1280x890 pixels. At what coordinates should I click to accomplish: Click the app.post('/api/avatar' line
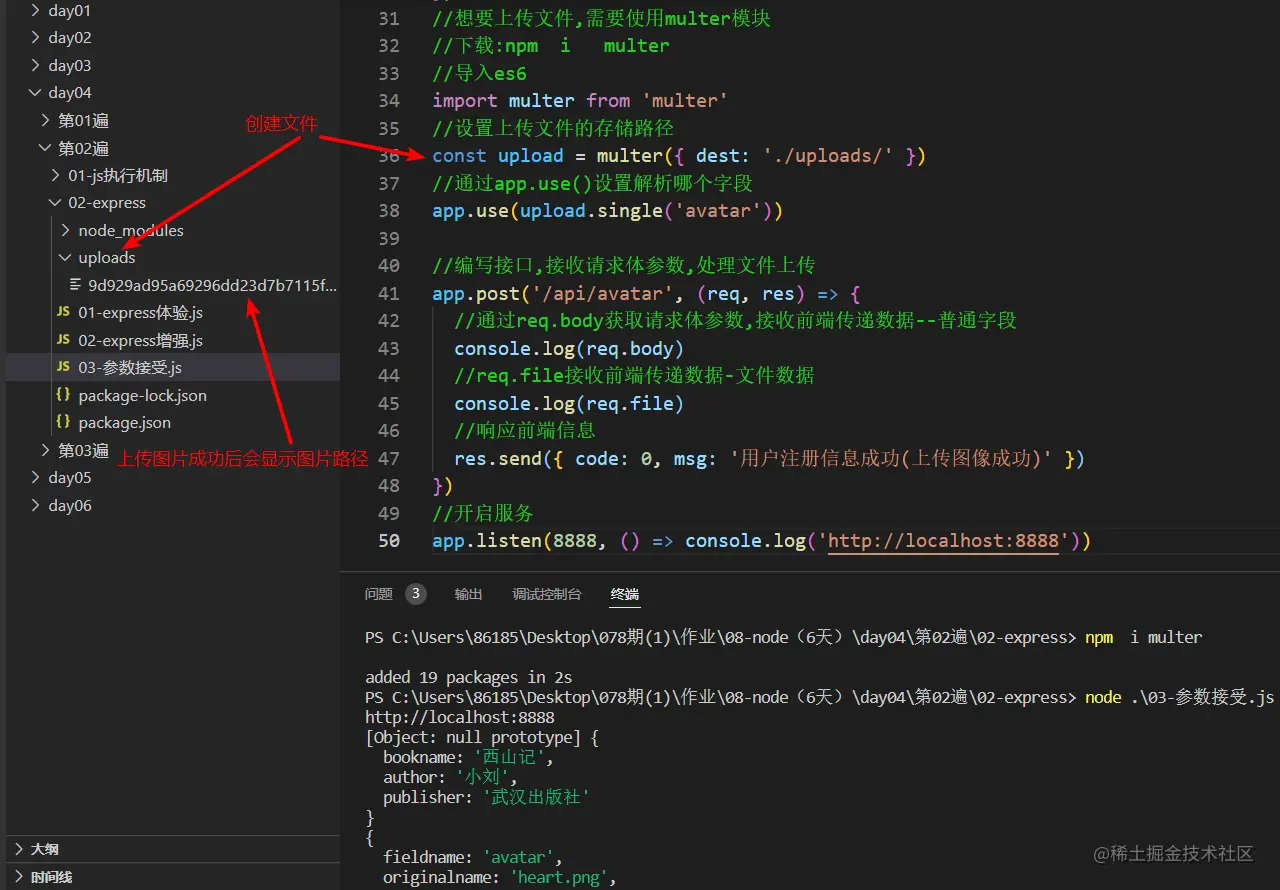[x=646, y=294]
